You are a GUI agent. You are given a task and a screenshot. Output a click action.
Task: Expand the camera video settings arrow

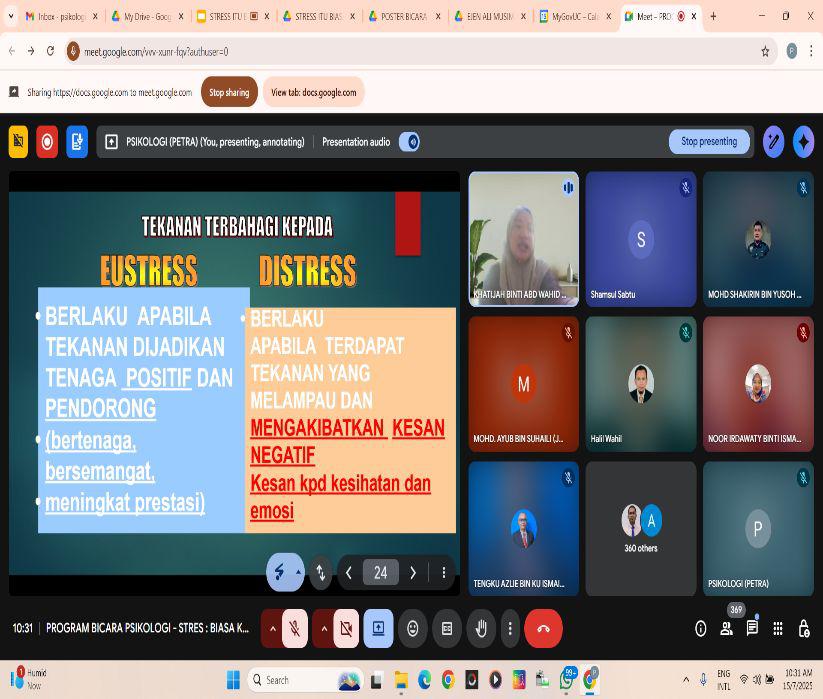point(323,629)
